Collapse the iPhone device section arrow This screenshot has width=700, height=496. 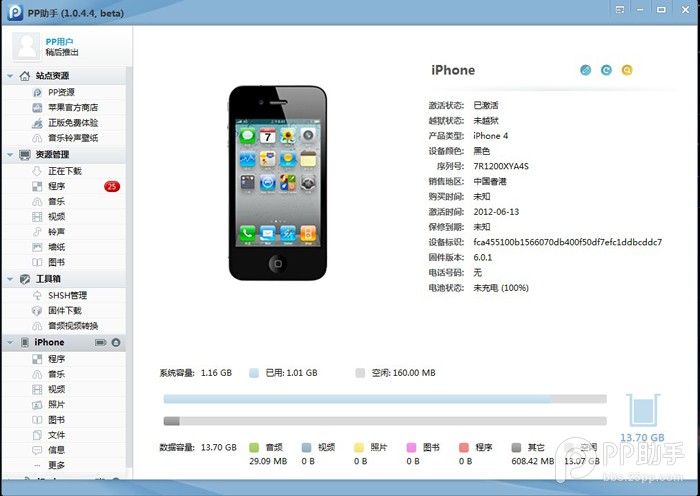[x=10, y=342]
